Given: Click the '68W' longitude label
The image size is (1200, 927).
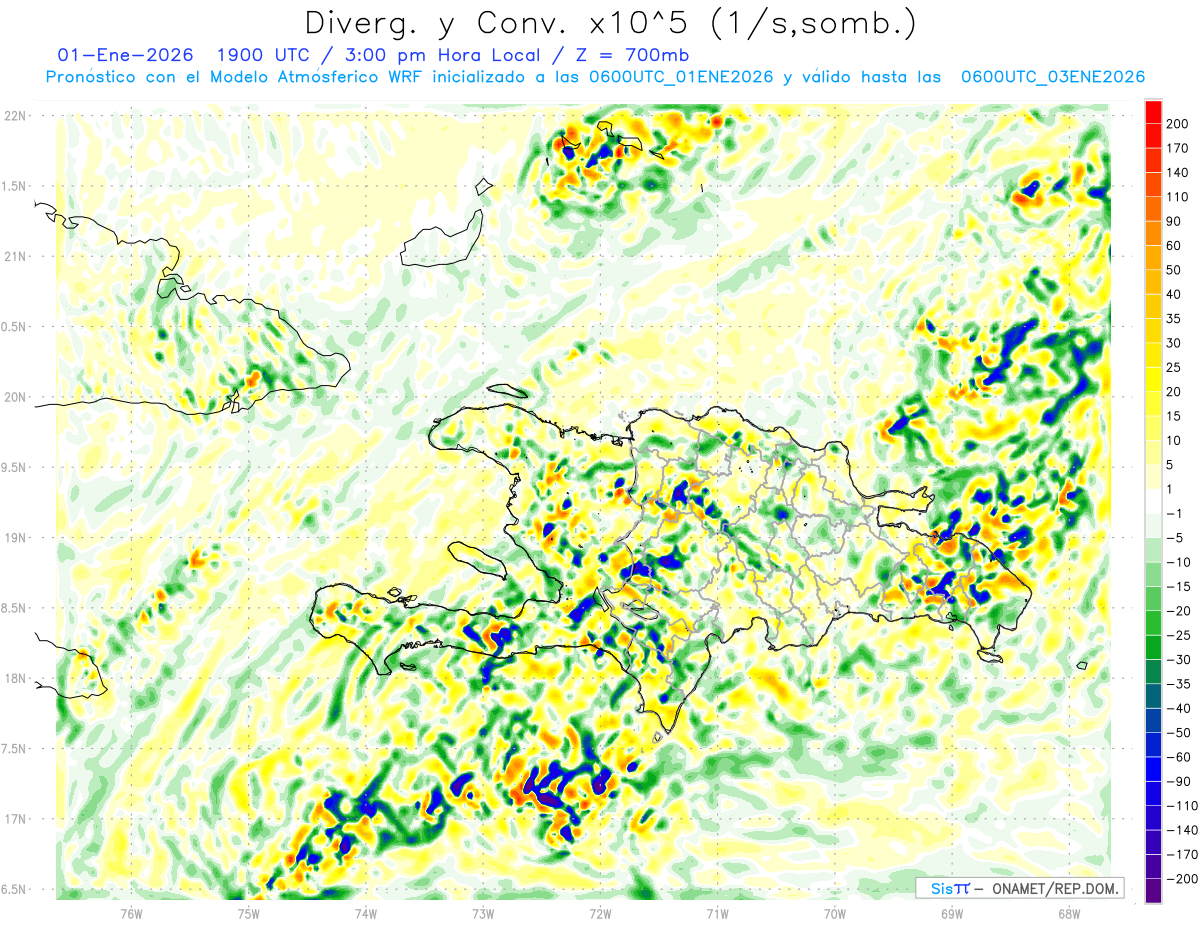Looking at the screenshot, I should [x=1069, y=913].
